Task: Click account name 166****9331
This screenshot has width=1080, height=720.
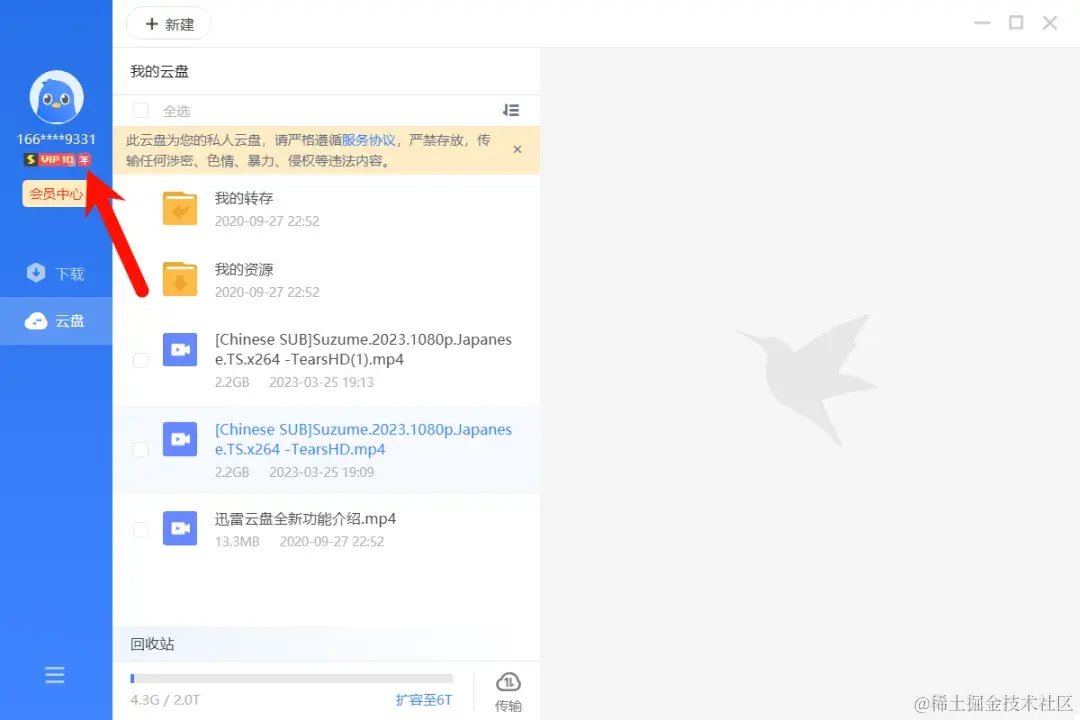Action: [x=56, y=139]
